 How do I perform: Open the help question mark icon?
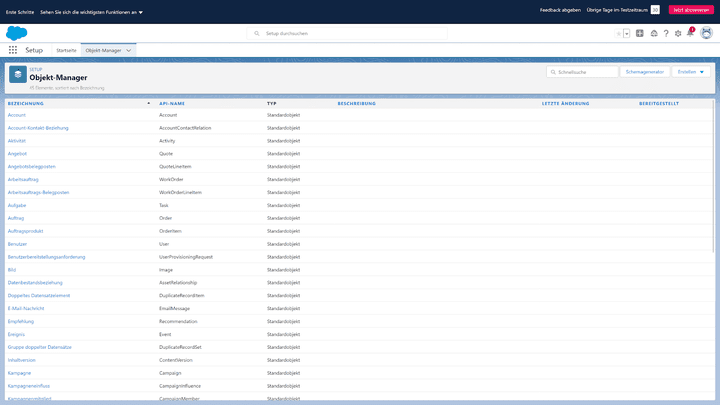point(666,33)
